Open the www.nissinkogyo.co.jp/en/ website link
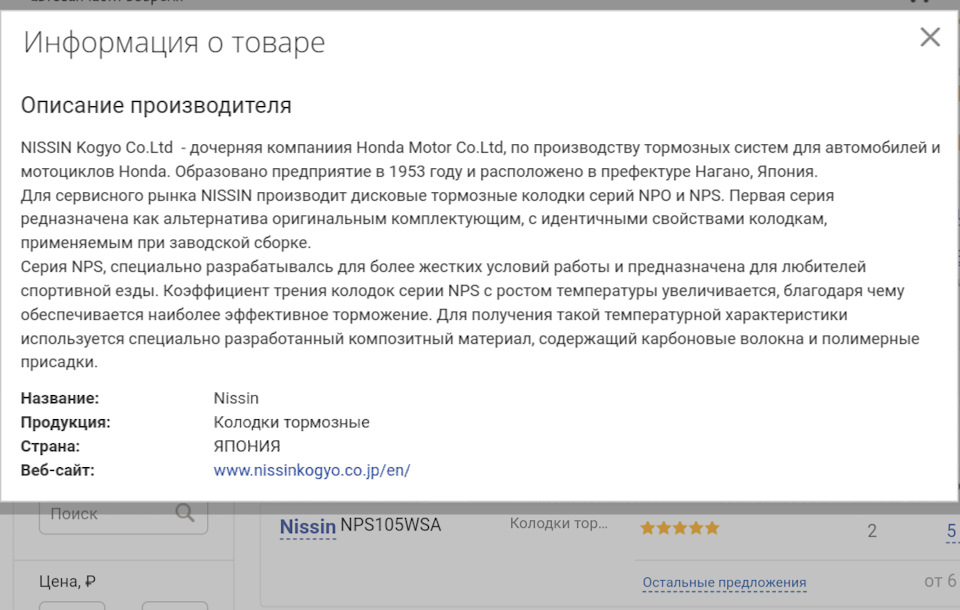Image resolution: width=960 pixels, height=610 pixels. coord(312,470)
